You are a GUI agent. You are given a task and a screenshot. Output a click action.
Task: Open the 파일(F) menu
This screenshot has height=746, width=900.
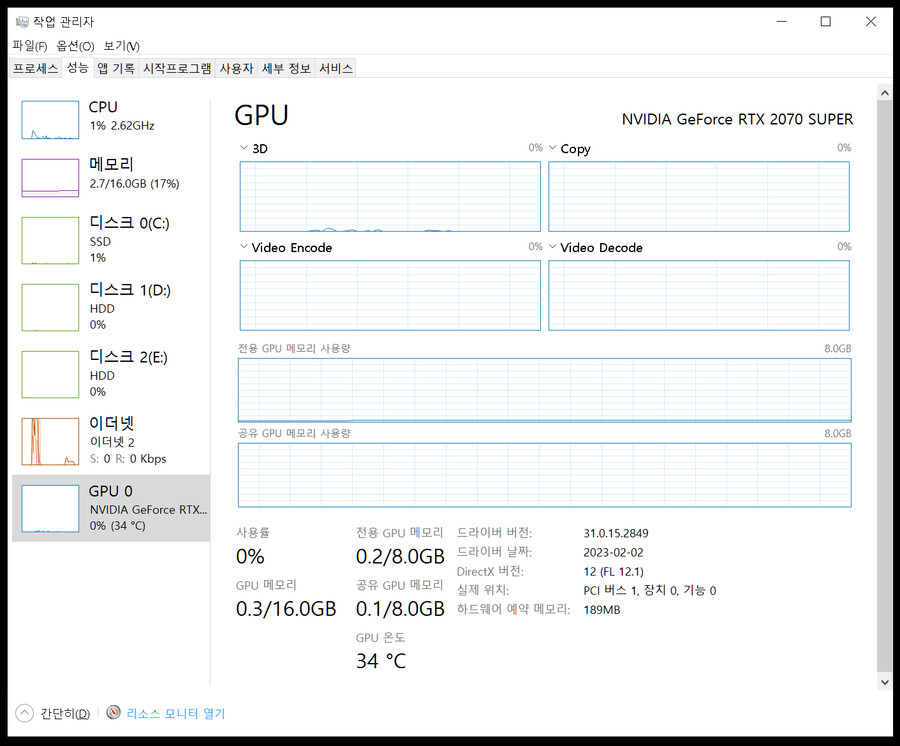click(29, 46)
